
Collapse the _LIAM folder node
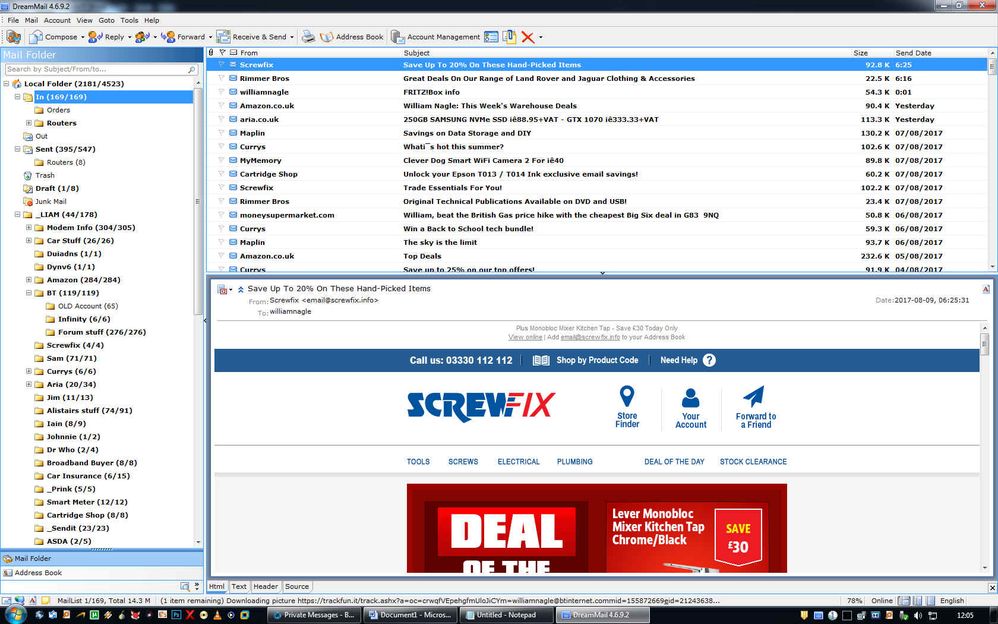[x=18, y=215]
